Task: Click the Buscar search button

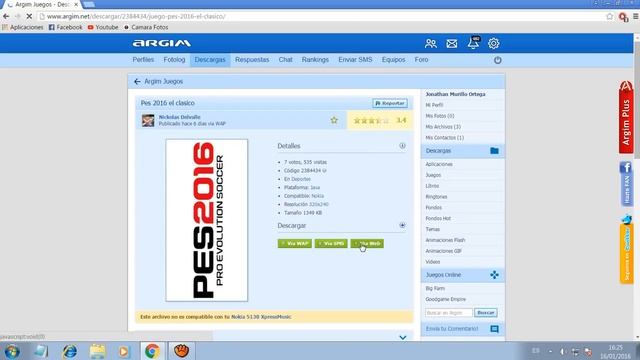Action: (x=486, y=313)
